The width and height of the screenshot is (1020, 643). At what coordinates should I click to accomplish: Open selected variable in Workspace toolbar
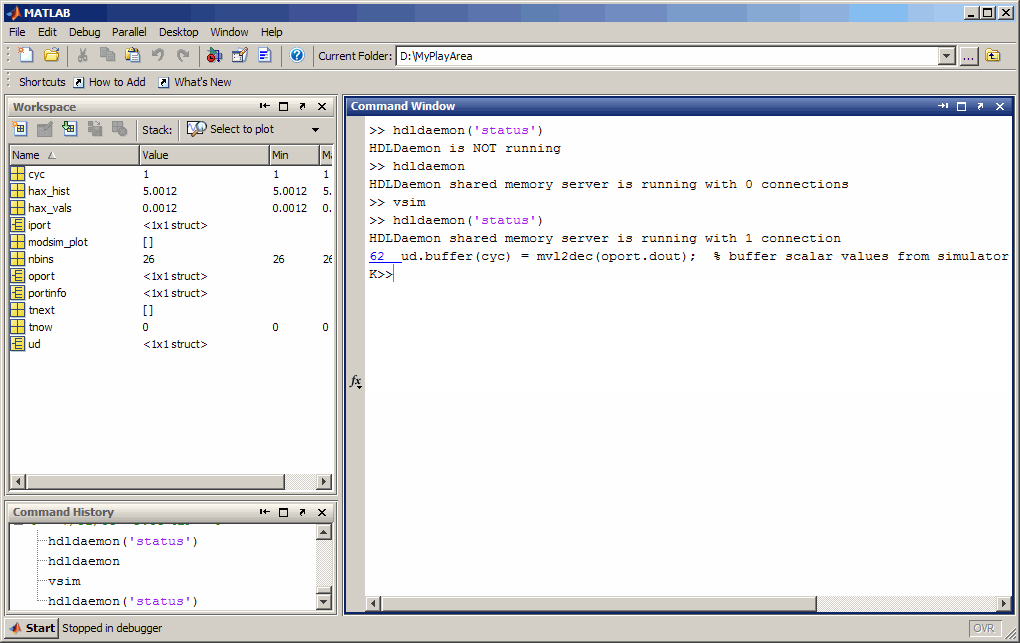[x=44, y=129]
